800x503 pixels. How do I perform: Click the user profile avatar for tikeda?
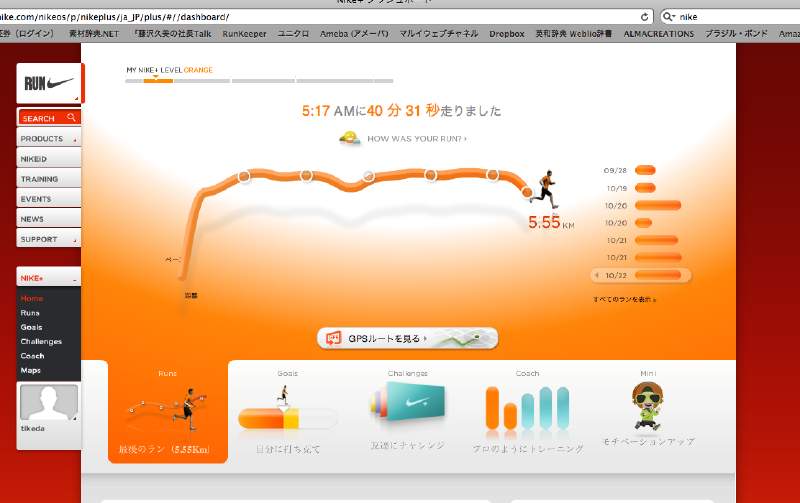[48, 402]
